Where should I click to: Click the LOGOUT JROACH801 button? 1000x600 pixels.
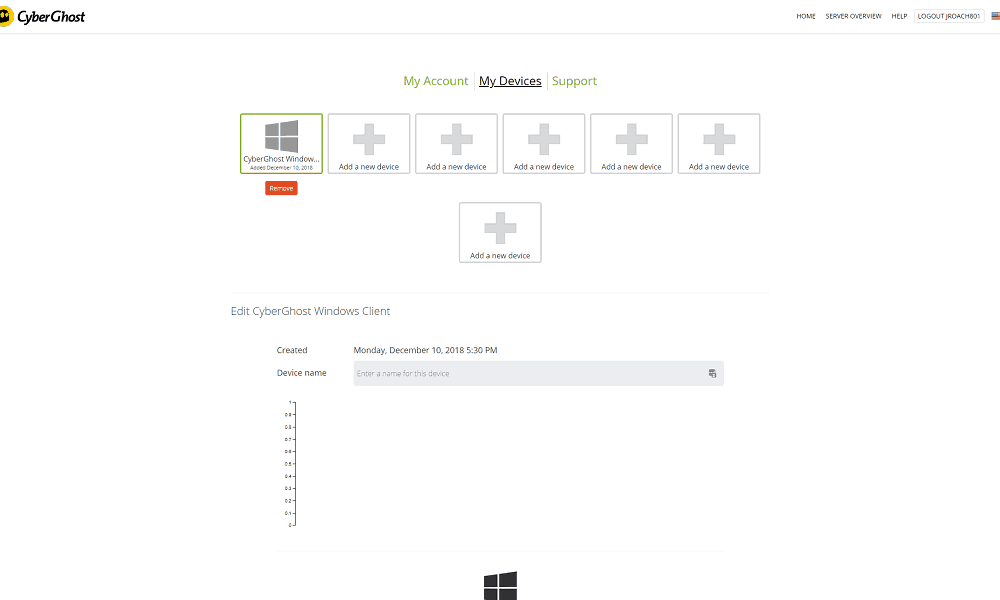tap(949, 16)
